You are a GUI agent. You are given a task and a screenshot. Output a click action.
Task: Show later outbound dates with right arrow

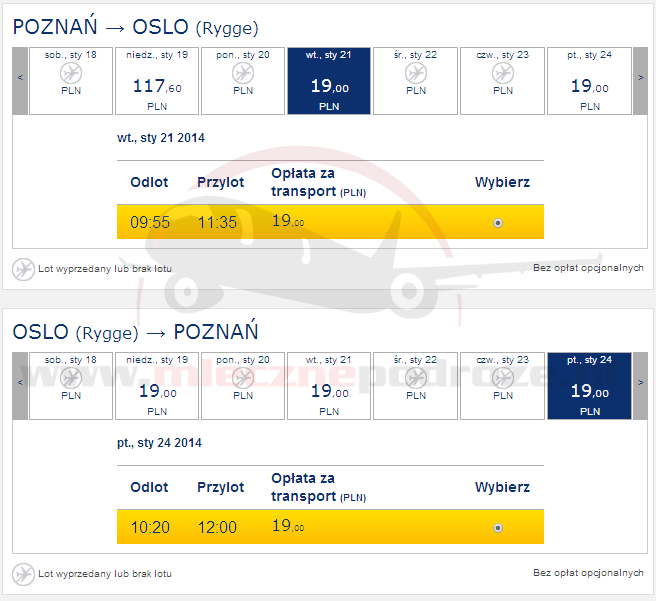pos(641,81)
